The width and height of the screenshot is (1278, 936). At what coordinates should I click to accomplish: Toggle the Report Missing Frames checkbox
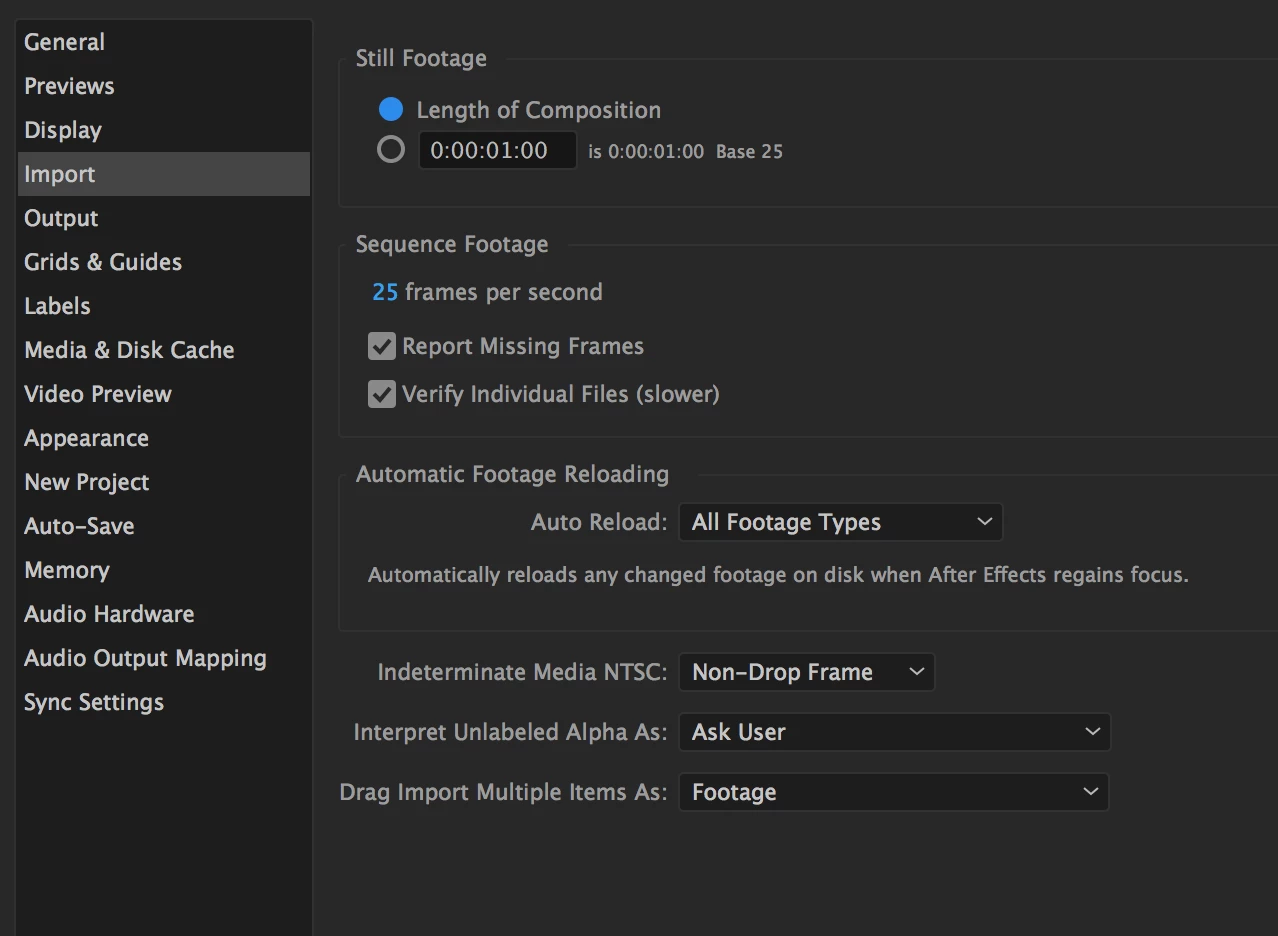tap(382, 347)
